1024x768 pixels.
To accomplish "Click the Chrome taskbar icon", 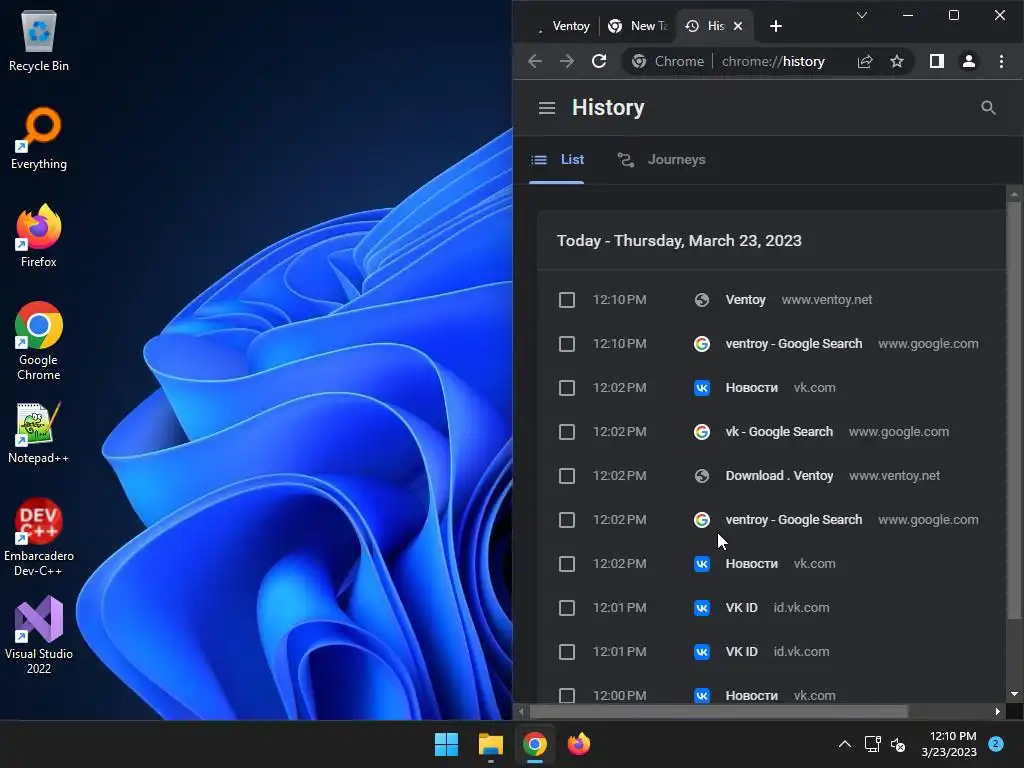I will [534, 744].
